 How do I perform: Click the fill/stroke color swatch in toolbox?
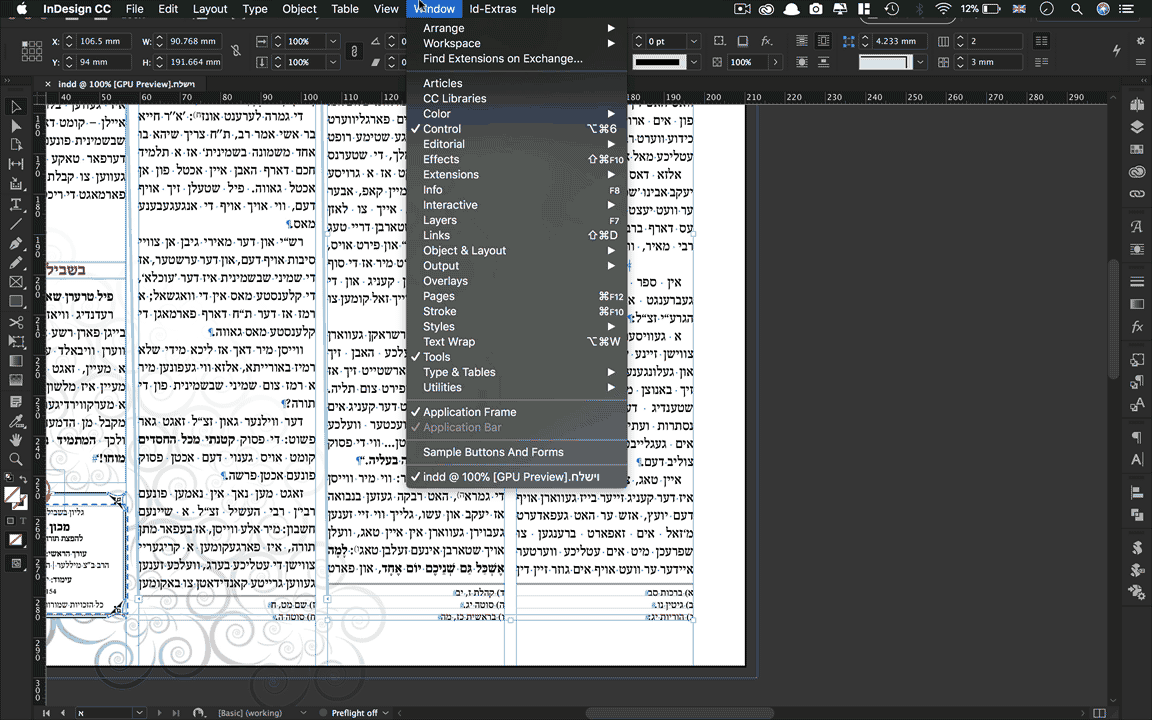coord(13,494)
